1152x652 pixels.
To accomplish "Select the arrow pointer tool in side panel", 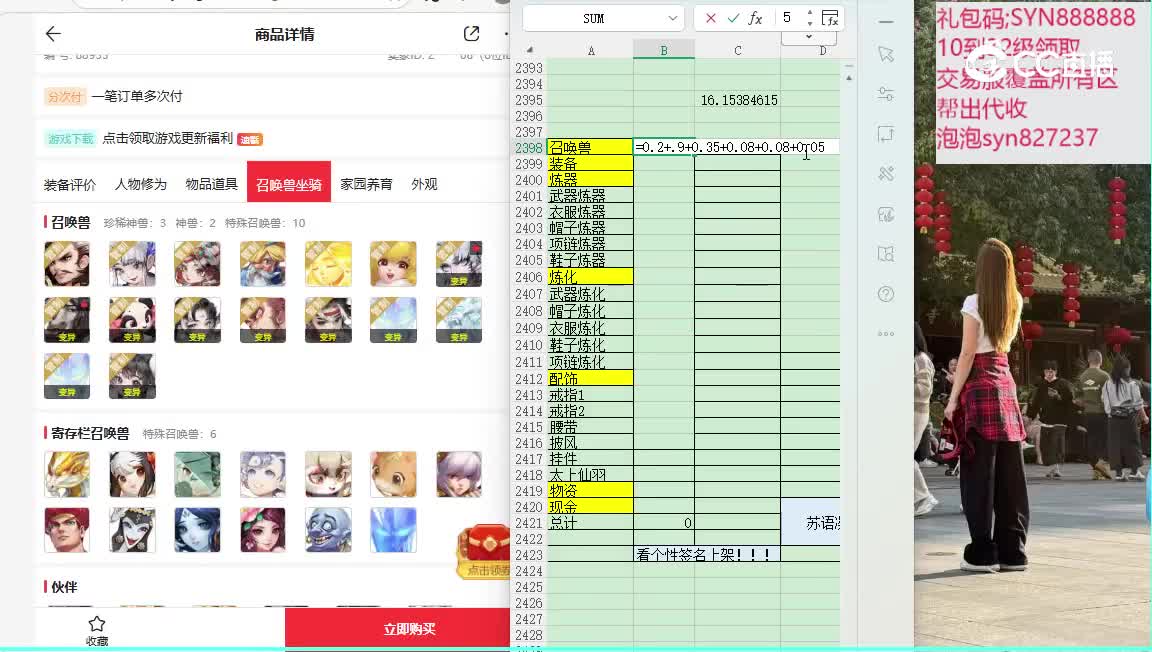I will (886, 54).
